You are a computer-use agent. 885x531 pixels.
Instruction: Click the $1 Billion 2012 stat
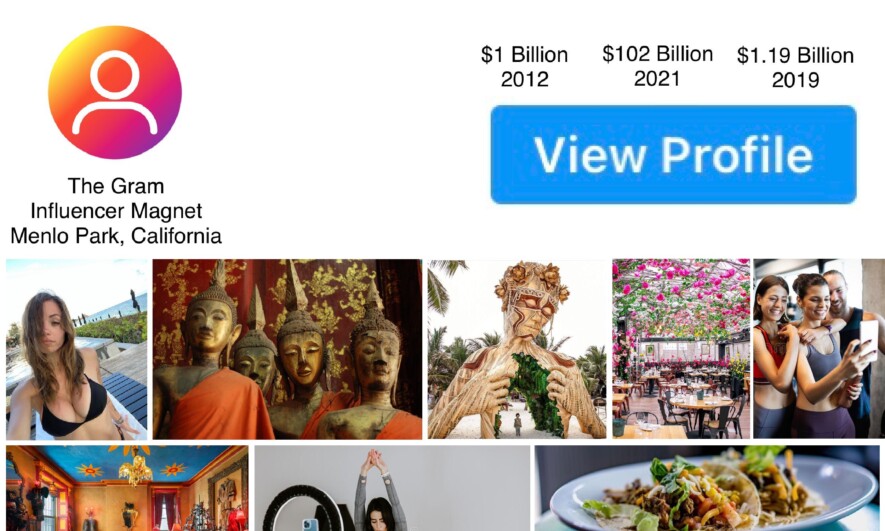pos(524,67)
